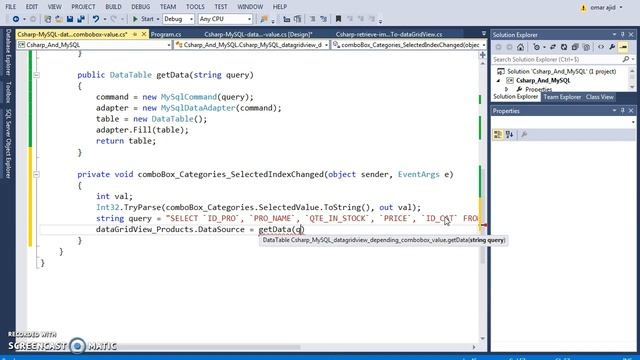This screenshot has width=640, height=360.
Task: Open the SQL Server Object Explorer side tab
Action: click(x=9, y=143)
